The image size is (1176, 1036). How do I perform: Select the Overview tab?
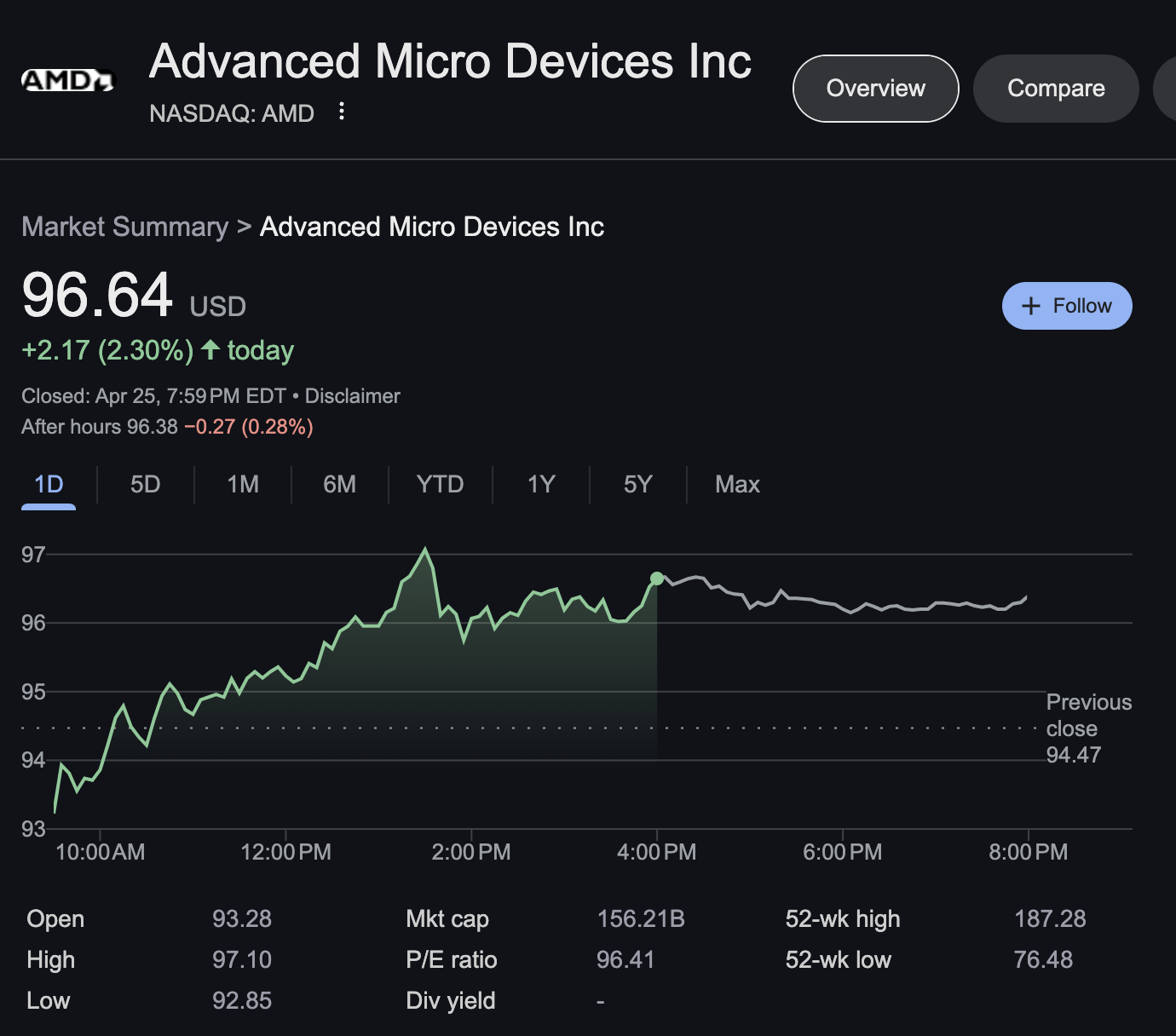coord(876,89)
